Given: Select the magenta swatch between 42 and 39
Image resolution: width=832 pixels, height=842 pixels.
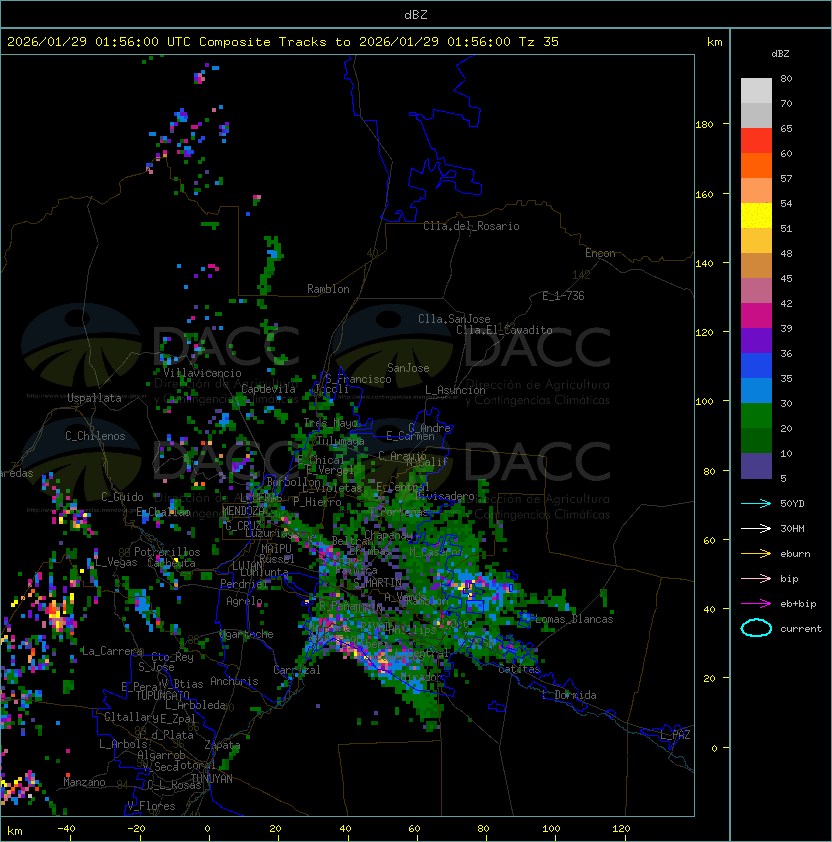Looking at the screenshot, I should [756, 316].
